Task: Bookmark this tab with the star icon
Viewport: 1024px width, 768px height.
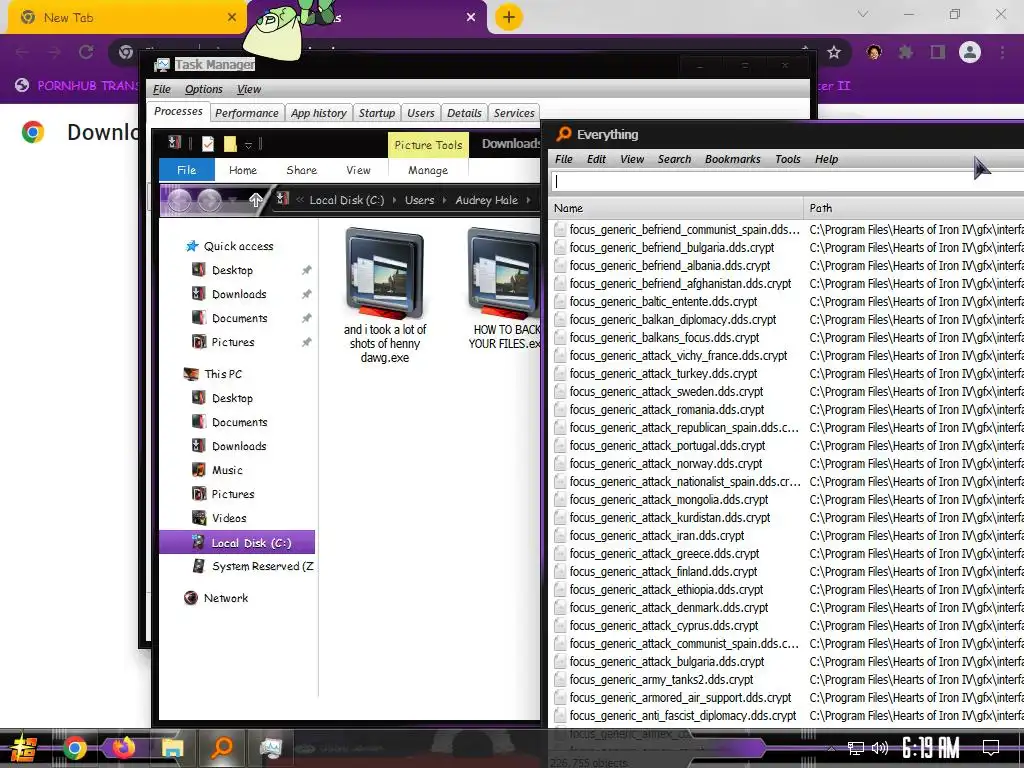Action: pyautogui.click(x=834, y=52)
